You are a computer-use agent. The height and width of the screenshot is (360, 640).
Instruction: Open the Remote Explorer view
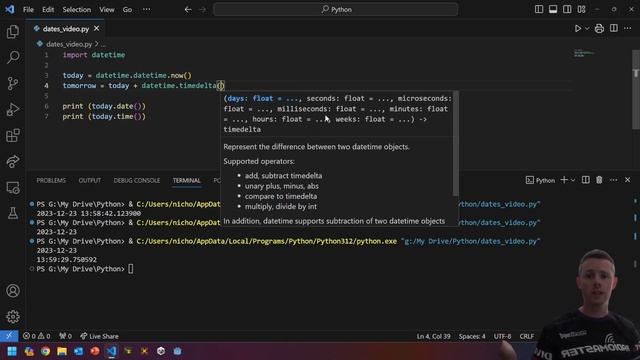tap(13, 188)
